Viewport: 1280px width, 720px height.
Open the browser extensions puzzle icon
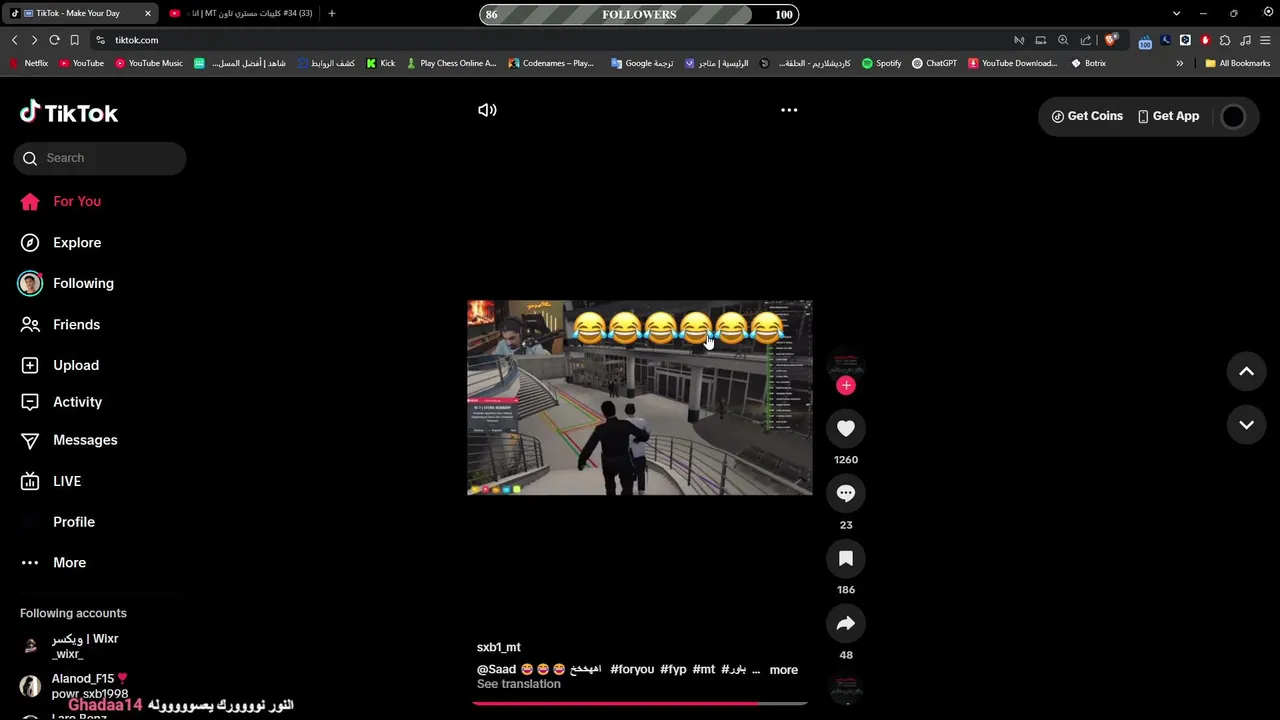(1225, 40)
